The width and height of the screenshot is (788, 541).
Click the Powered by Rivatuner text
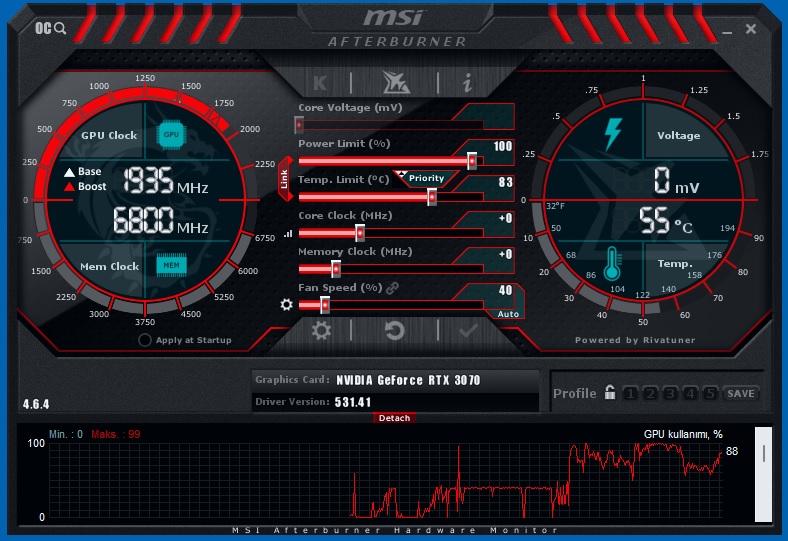click(x=635, y=340)
